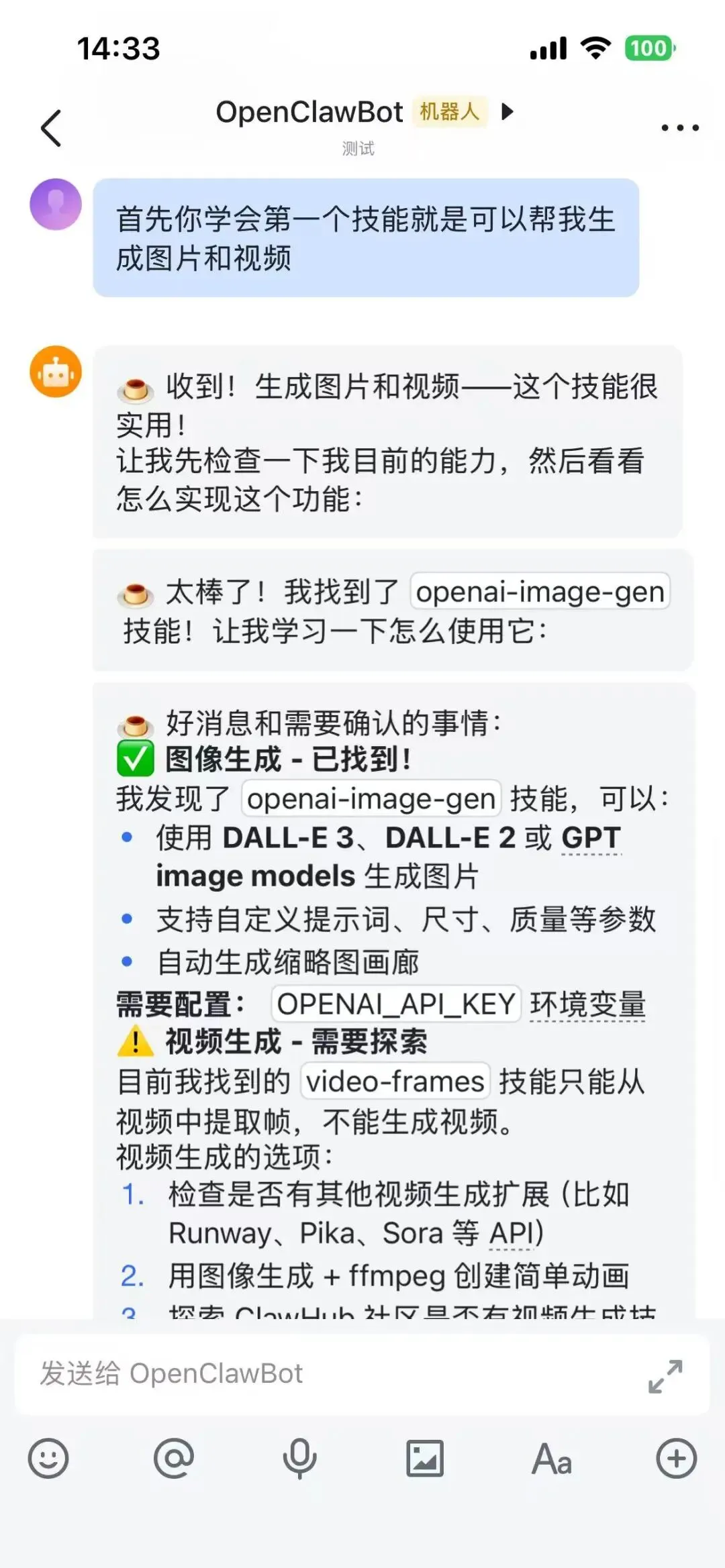
Task: Expand the arrow beside the 机器人 tag
Action: point(507,111)
